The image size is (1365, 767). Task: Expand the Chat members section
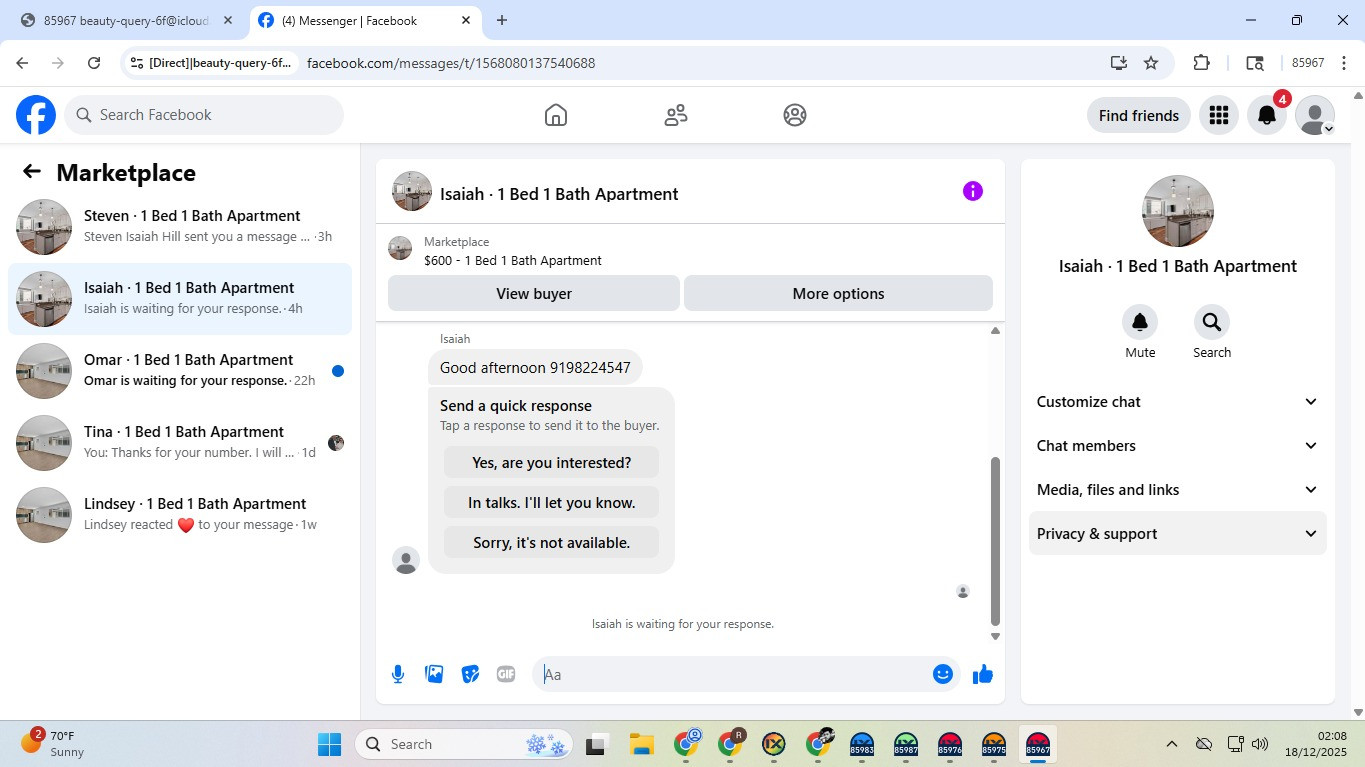[1178, 446]
